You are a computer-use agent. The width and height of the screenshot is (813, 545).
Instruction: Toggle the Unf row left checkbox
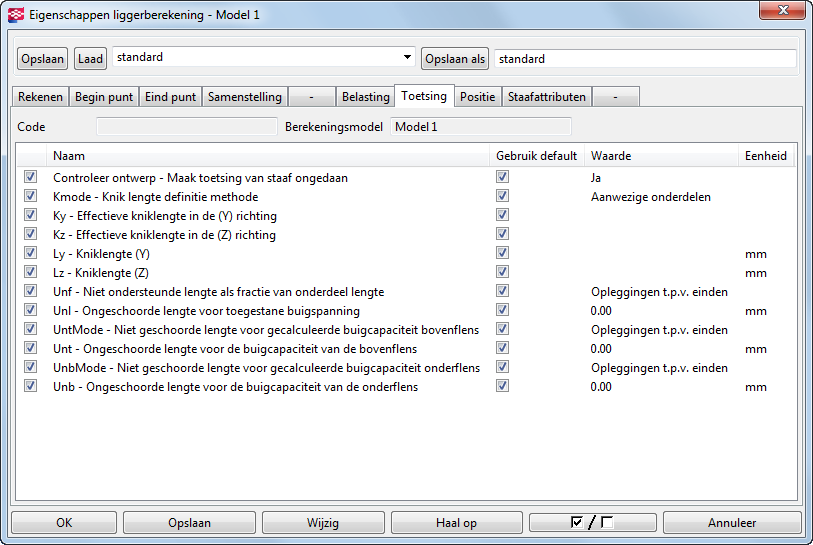tap(31, 291)
